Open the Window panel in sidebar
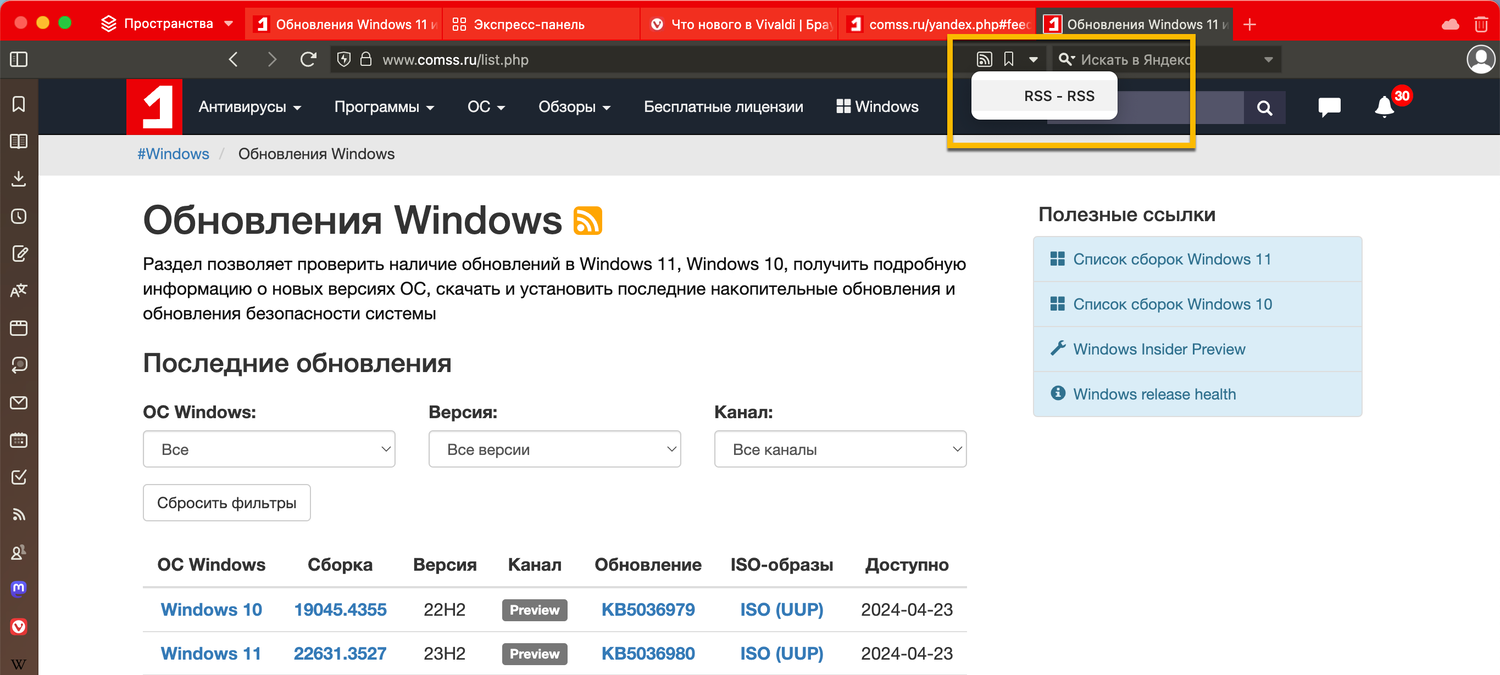Screen dimensions: 1500x675 click(18, 328)
